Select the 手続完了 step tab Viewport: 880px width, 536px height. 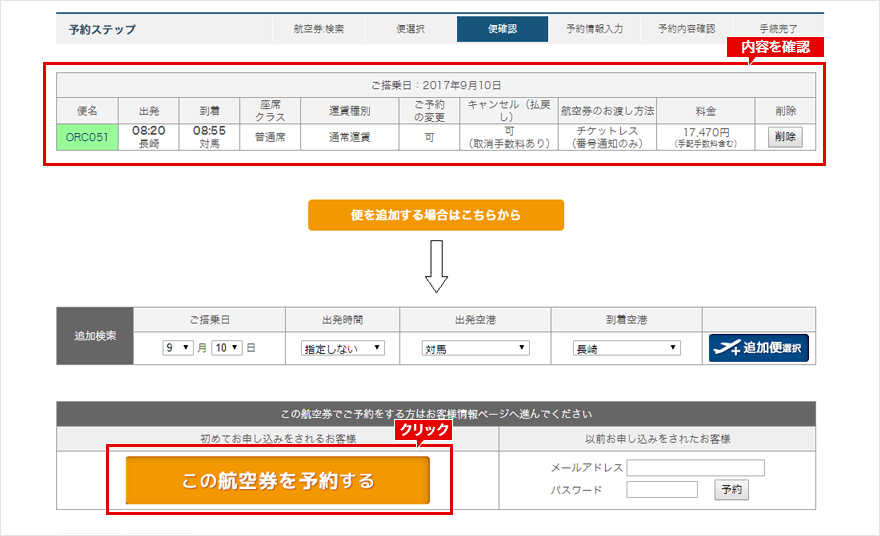tap(778, 29)
